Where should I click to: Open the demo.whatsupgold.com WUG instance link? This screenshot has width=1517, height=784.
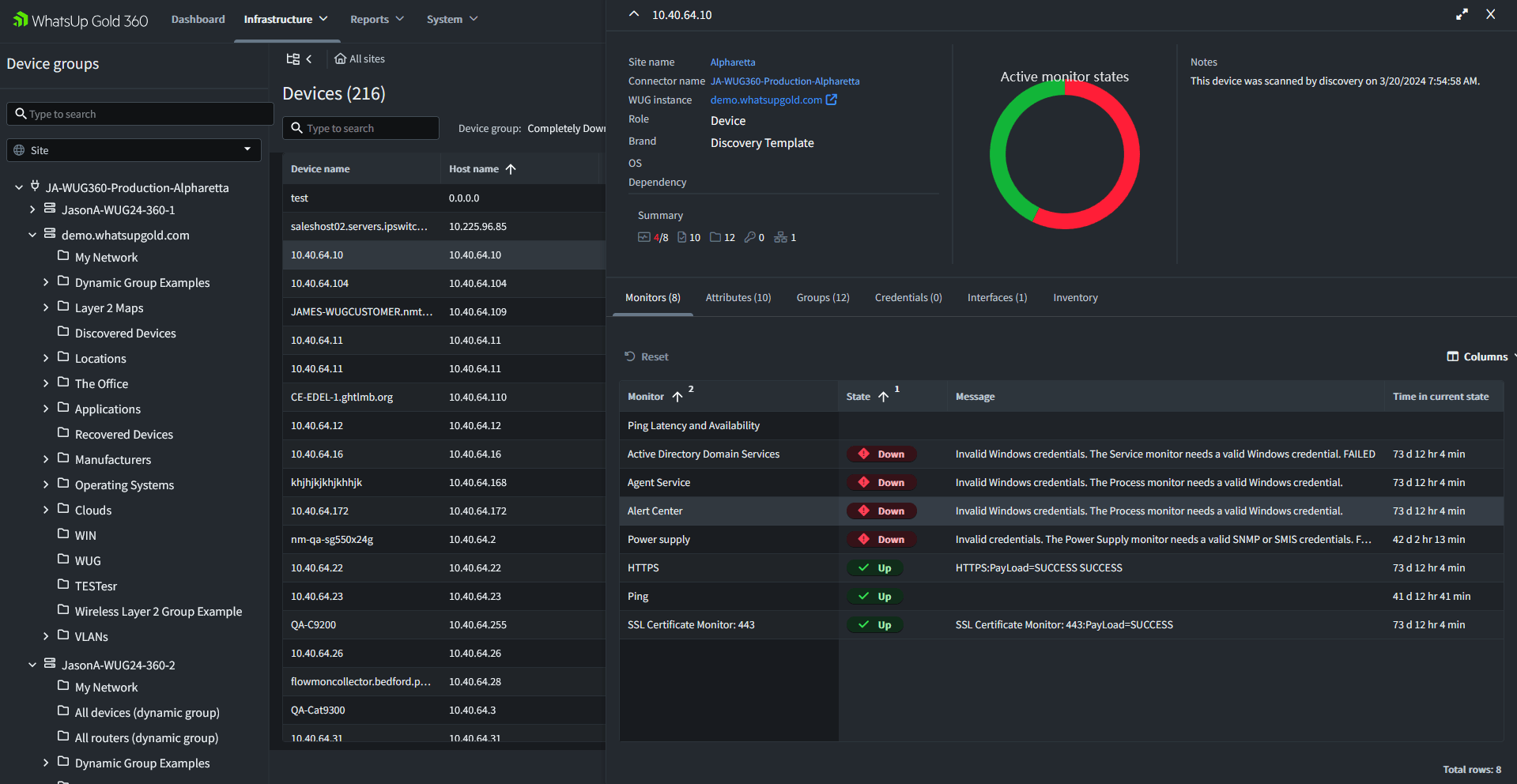pos(766,100)
